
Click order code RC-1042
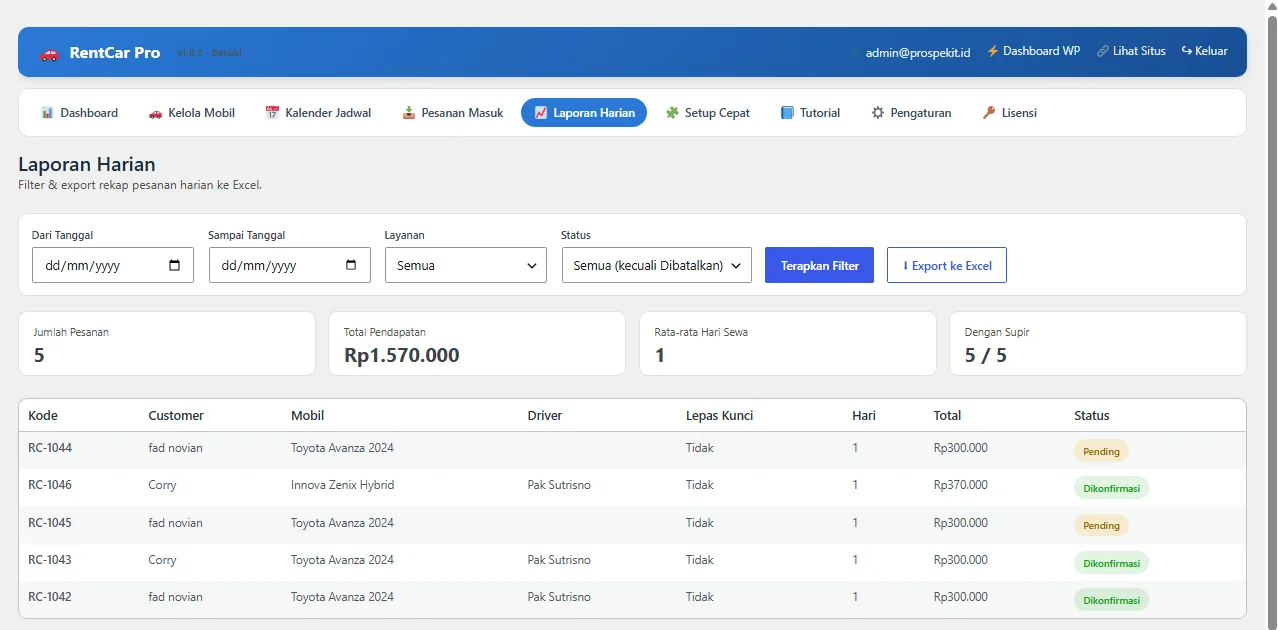coord(50,597)
